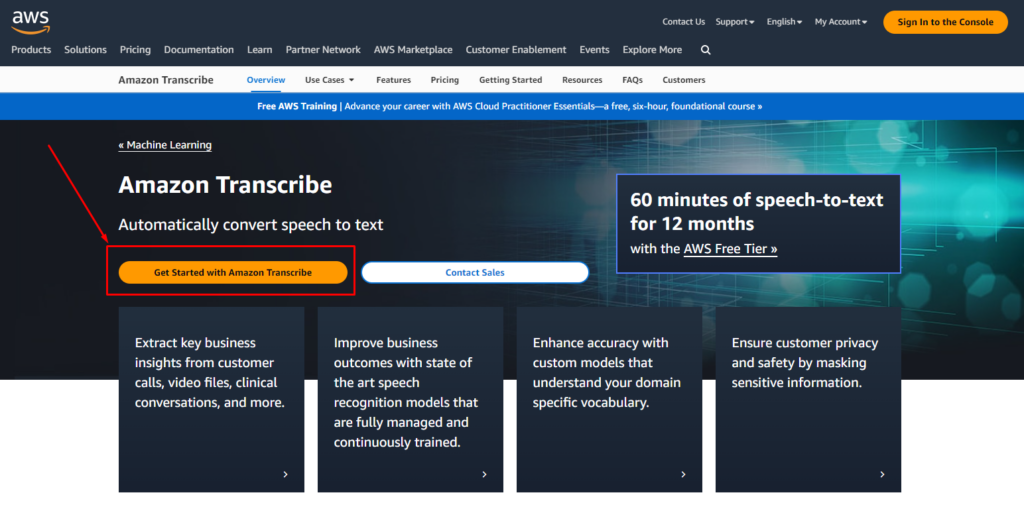1024x505 pixels.
Task: Click Sign In to the Console button
Action: click(945, 22)
